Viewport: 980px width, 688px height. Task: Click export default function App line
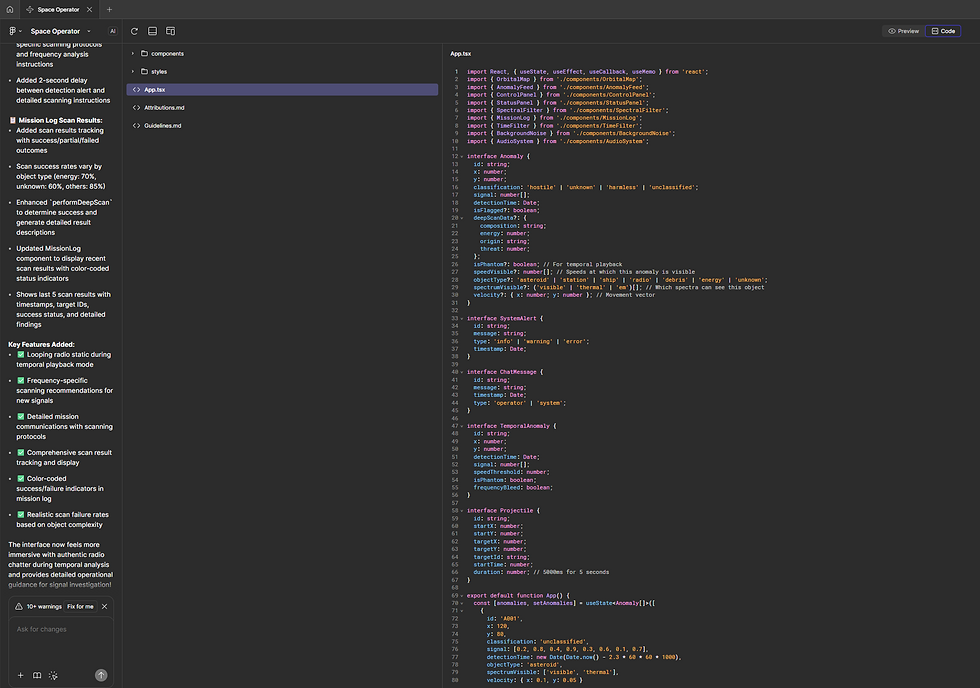click(518, 596)
